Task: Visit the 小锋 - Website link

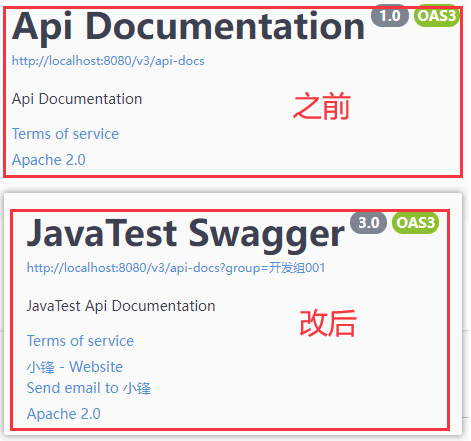Action: [75, 367]
